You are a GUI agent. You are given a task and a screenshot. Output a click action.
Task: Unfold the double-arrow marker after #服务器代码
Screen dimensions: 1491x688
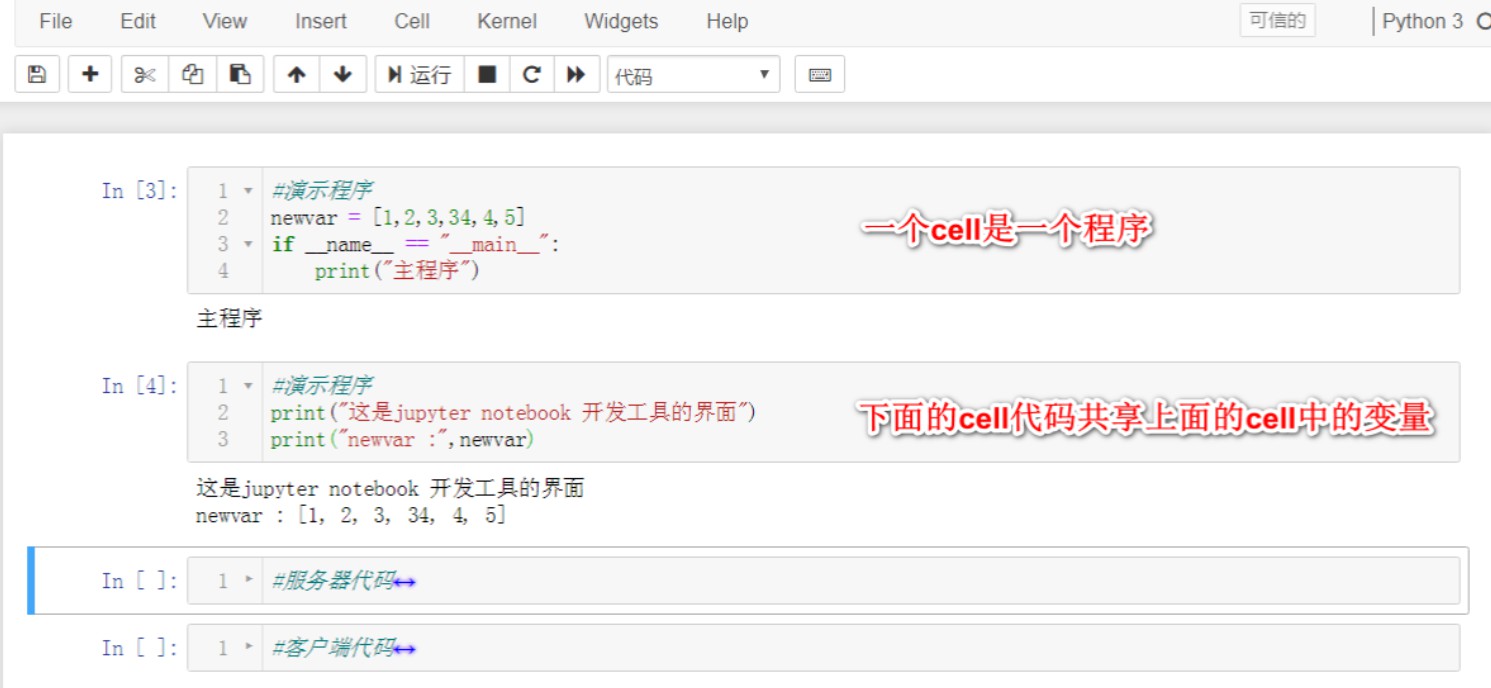click(405, 582)
